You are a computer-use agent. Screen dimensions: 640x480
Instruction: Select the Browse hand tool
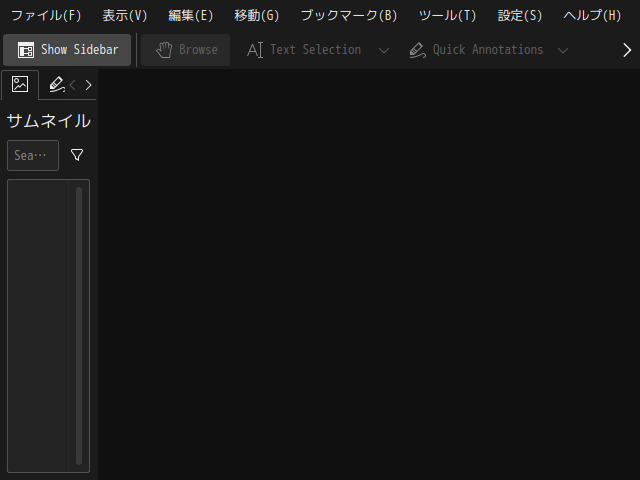coord(186,50)
